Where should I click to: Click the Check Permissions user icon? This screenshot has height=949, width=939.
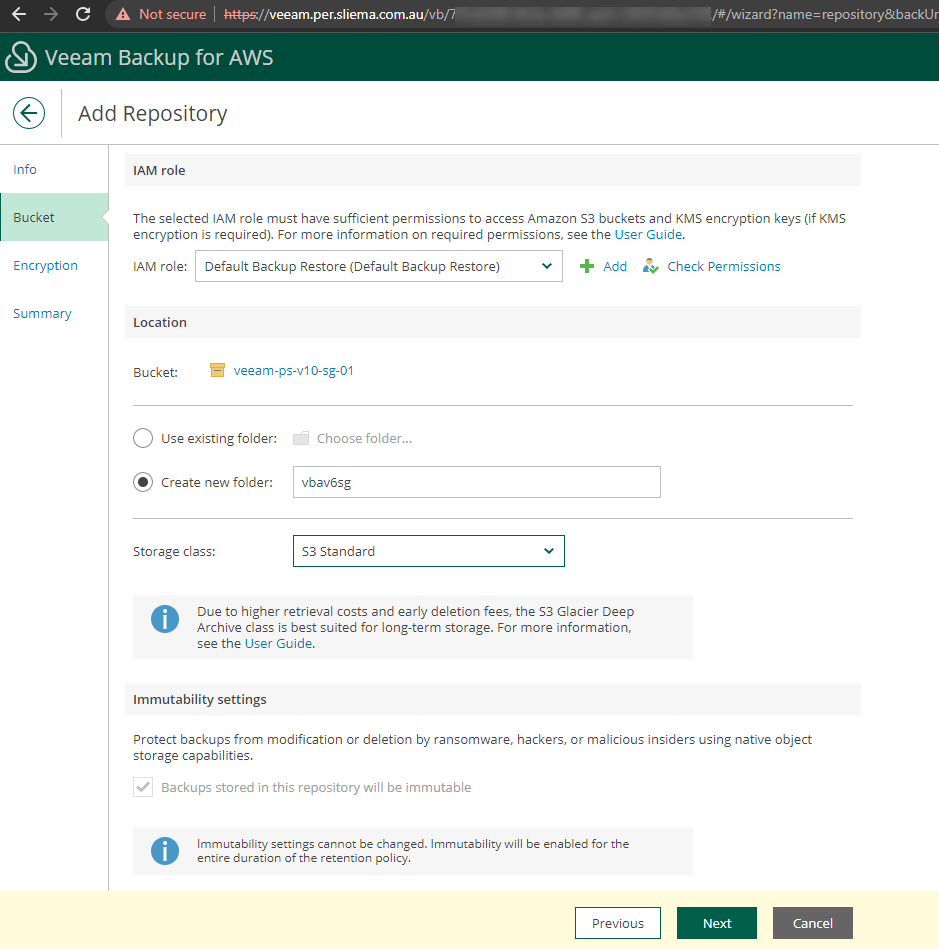[x=651, y=266]
